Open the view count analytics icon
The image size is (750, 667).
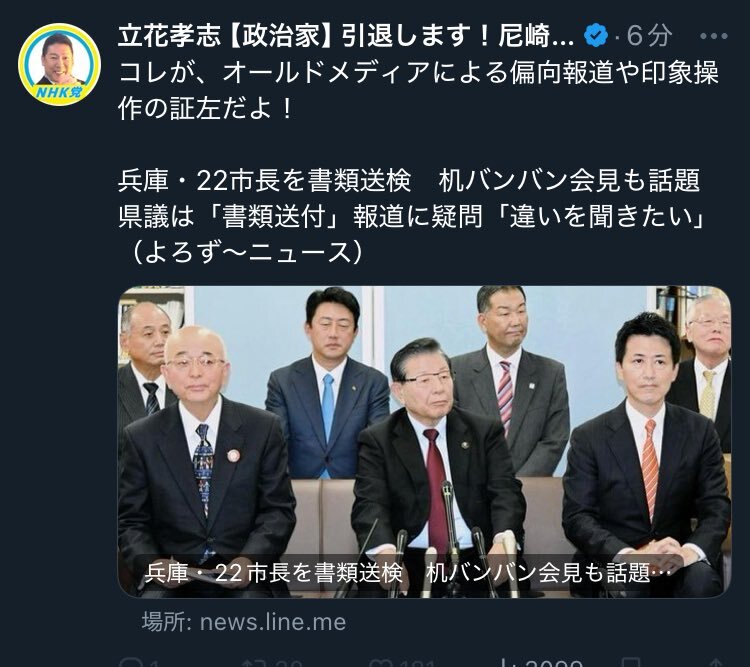point(508,663)
